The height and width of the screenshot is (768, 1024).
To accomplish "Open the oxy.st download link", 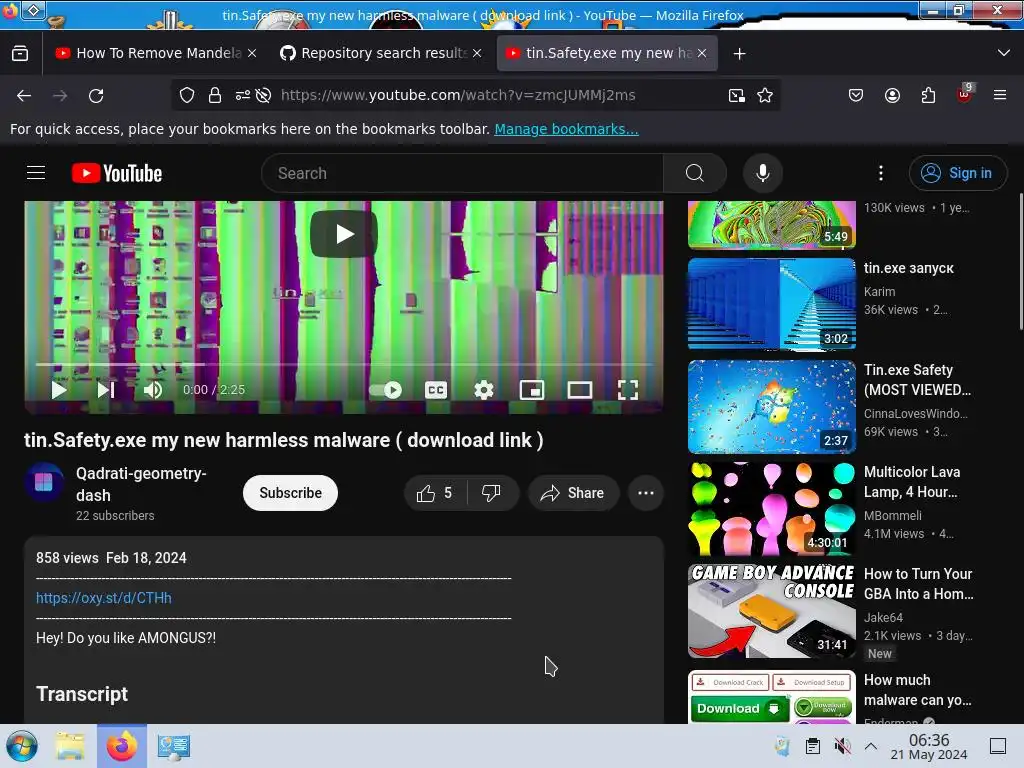I will 104,598.
